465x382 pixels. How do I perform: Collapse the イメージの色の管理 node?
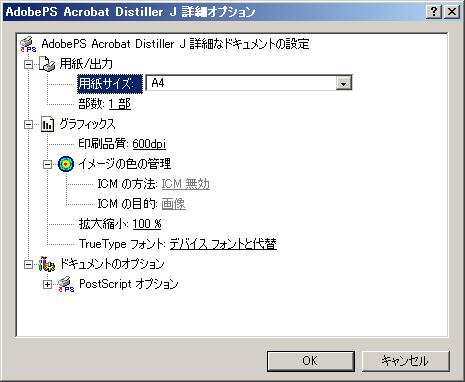[48, 164]
